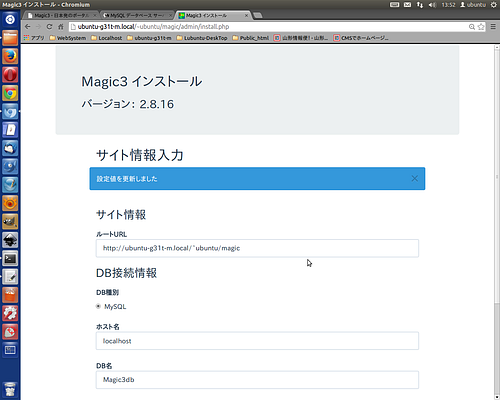Image resolution: width=500 pixels, height=400 pixels.
Task: Launch Google Chrome from the dock
Action: coord(10,93)
